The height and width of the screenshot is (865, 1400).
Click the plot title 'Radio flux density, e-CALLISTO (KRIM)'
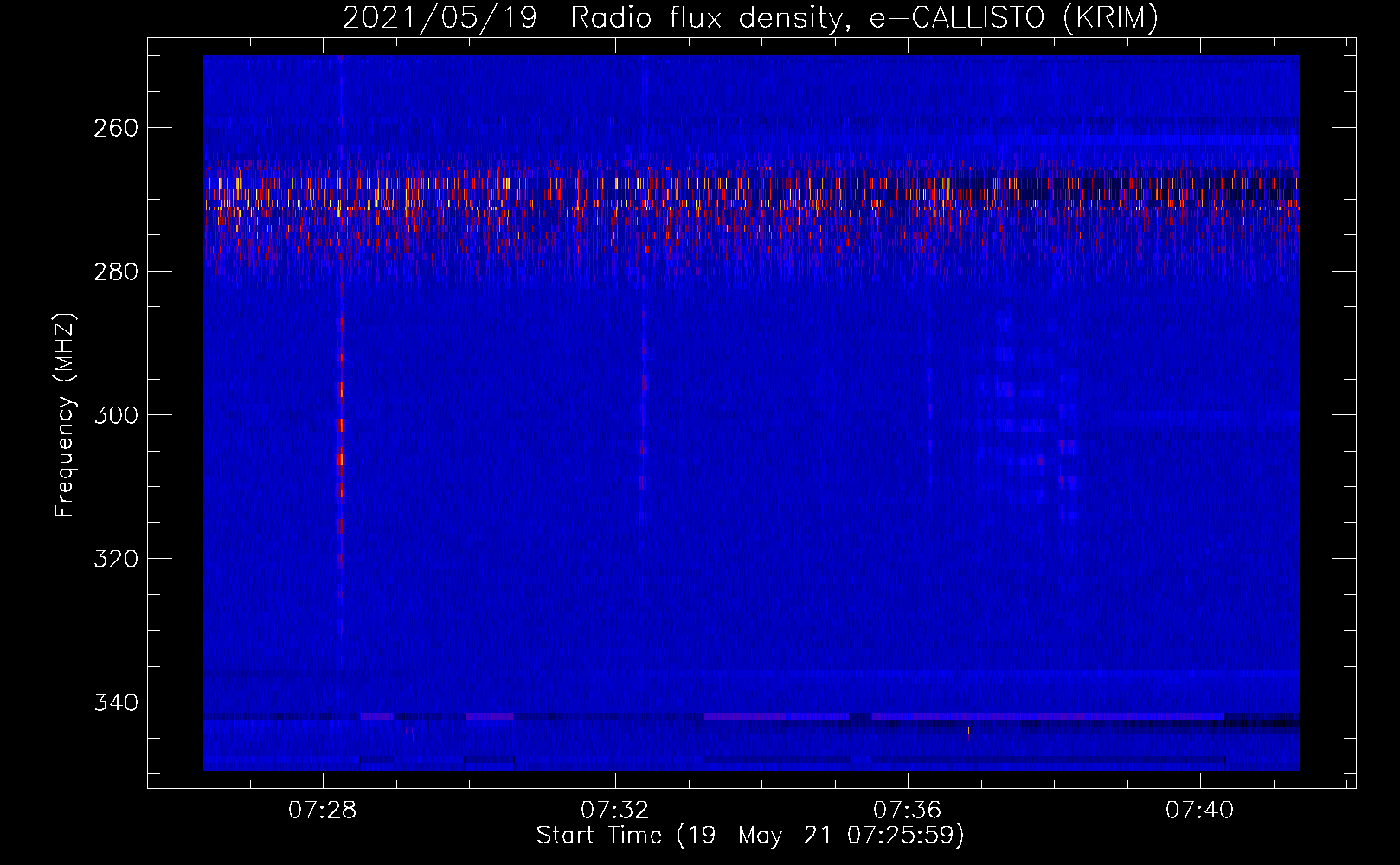coord(864,18)
